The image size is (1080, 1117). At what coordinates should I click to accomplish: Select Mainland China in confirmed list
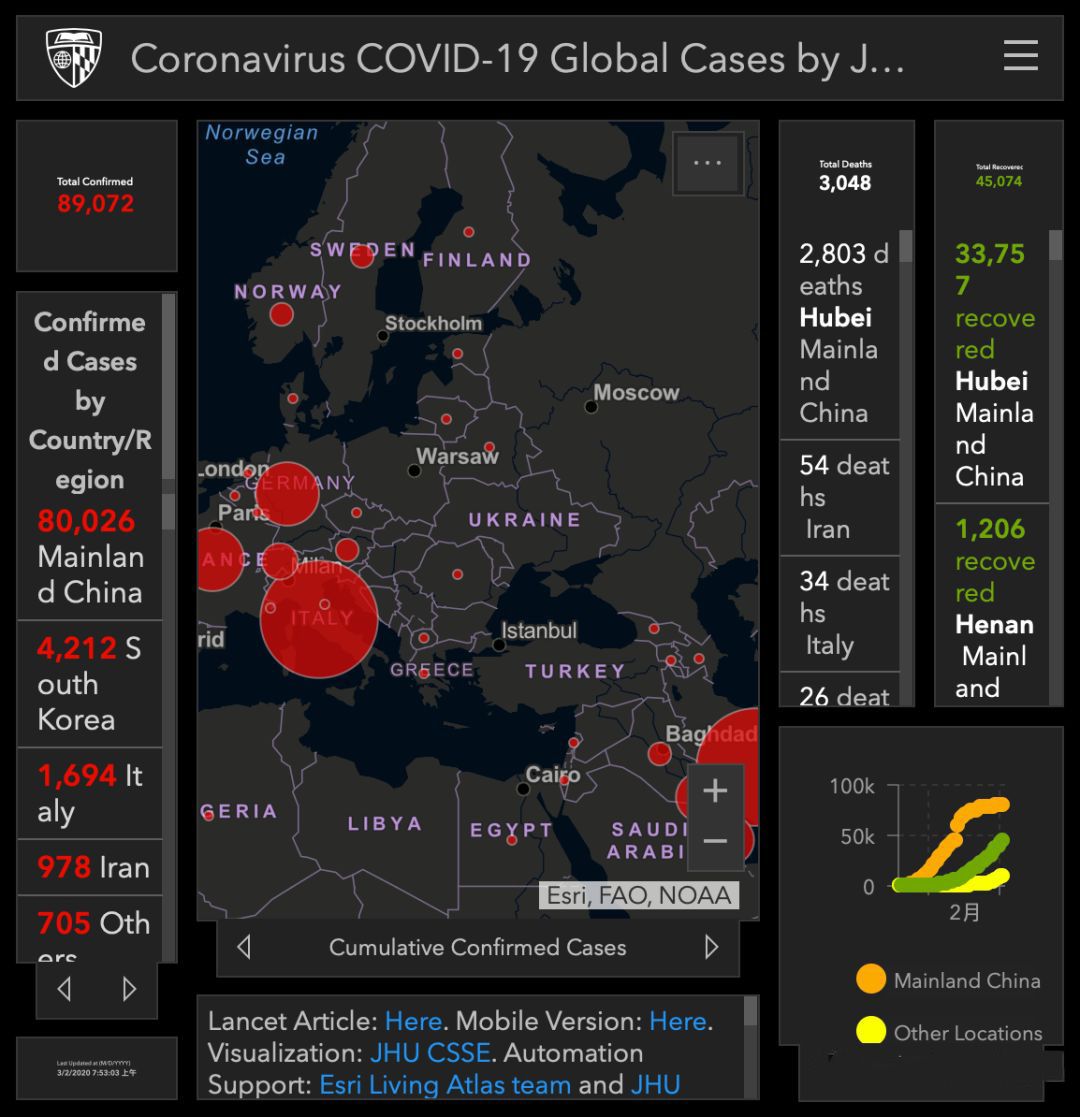(90, 556)
